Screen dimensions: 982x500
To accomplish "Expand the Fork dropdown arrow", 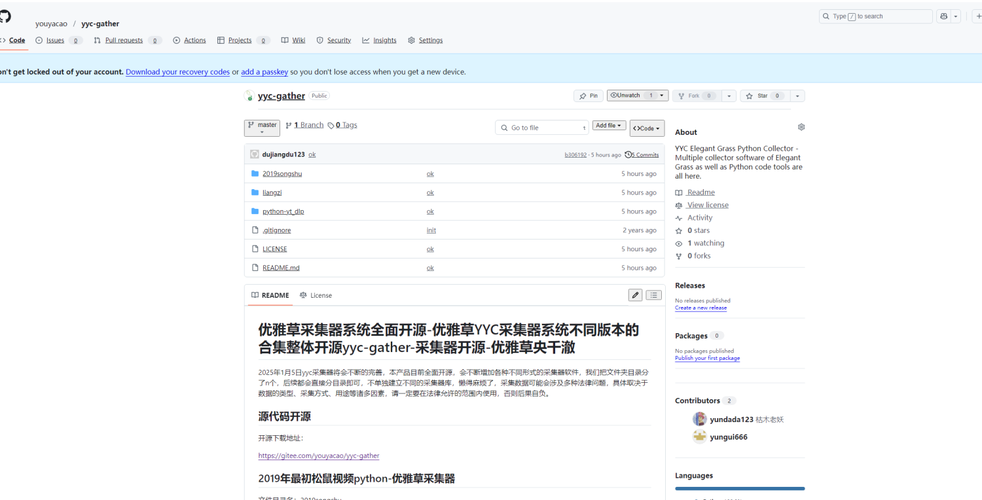I will click(x=729, y=96).
